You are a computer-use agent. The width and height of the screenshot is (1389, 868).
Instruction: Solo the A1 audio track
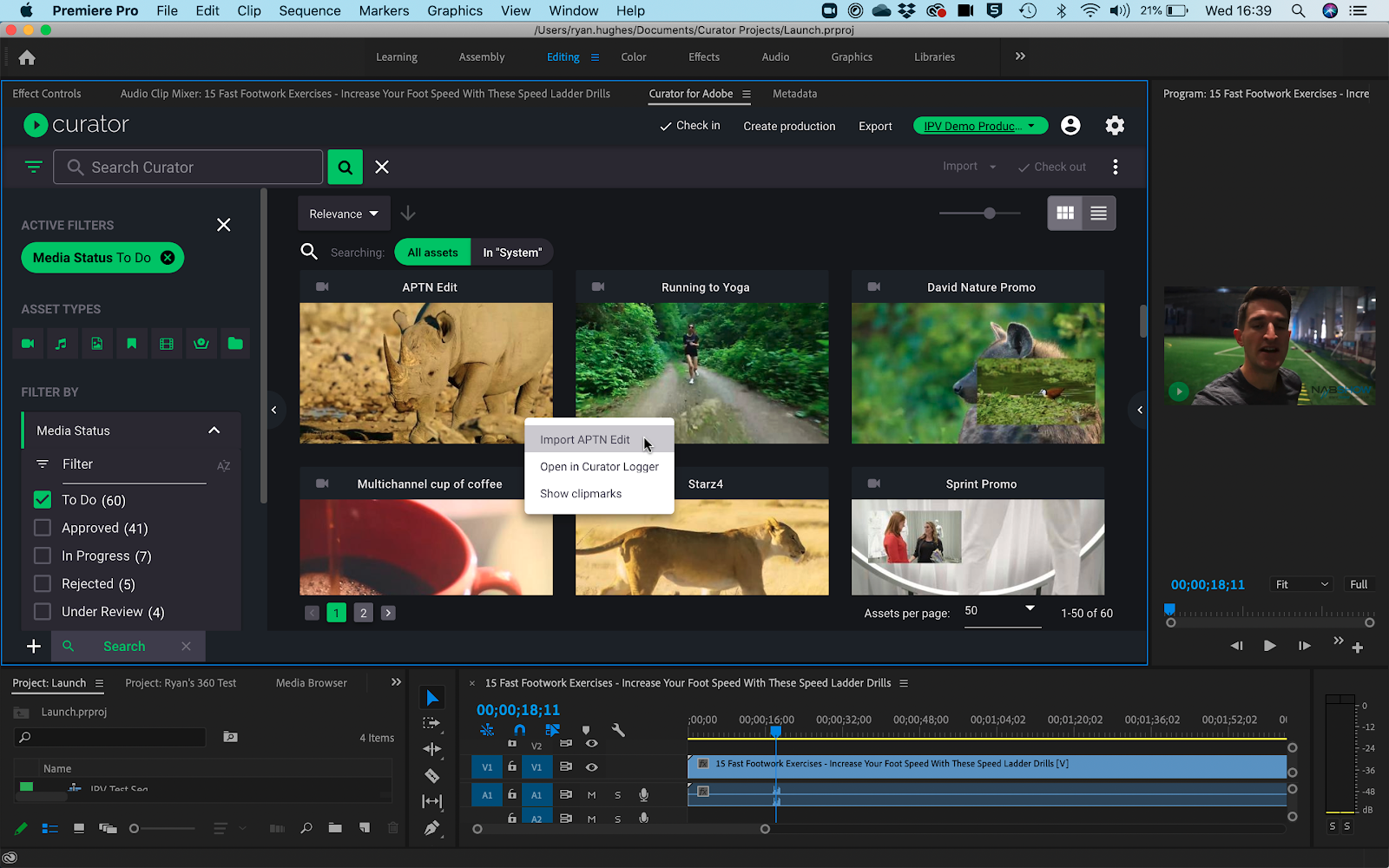[617, 795]
